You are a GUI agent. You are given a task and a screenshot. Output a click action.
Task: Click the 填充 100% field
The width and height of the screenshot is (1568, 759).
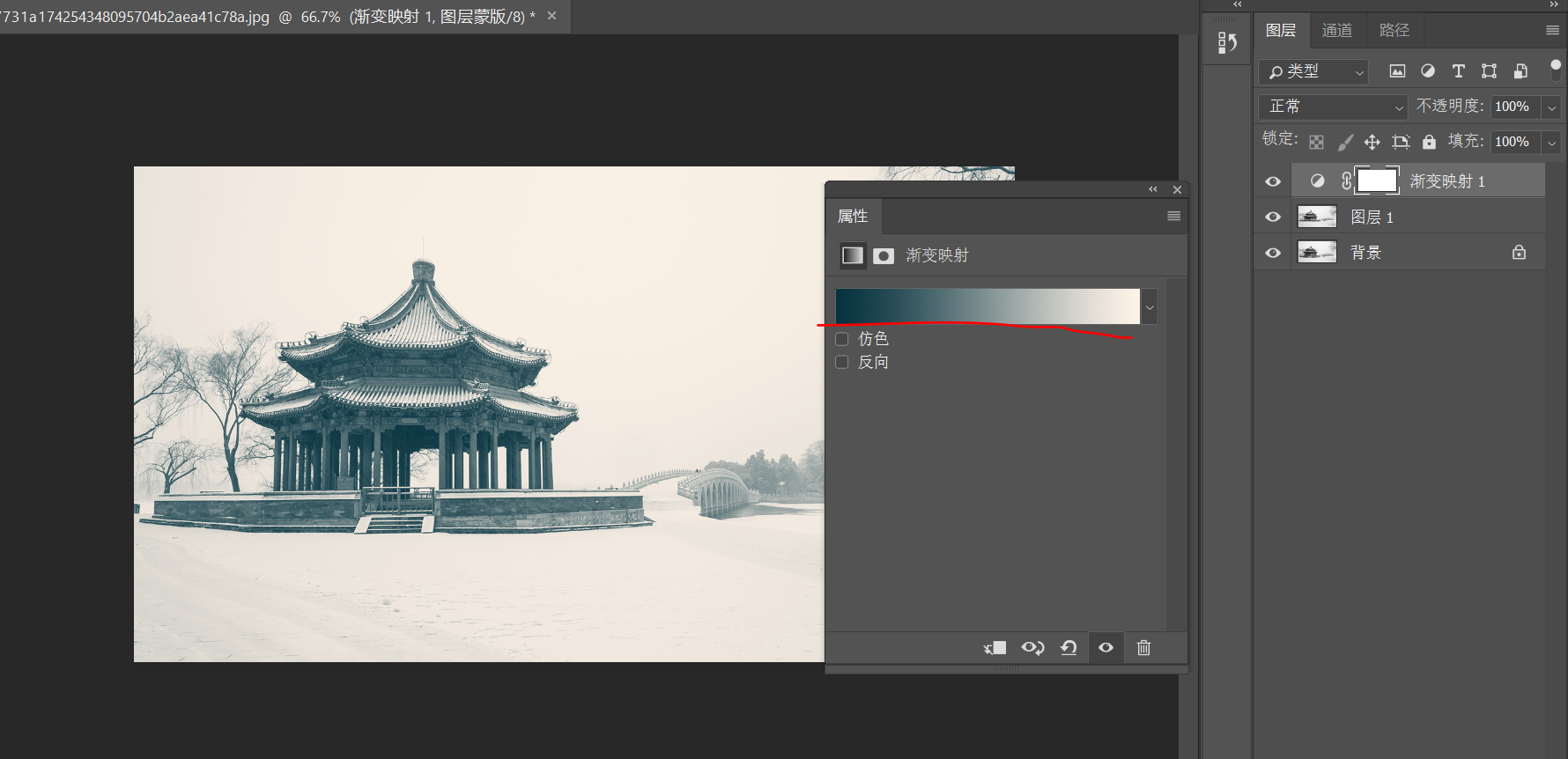point(1515,143)
